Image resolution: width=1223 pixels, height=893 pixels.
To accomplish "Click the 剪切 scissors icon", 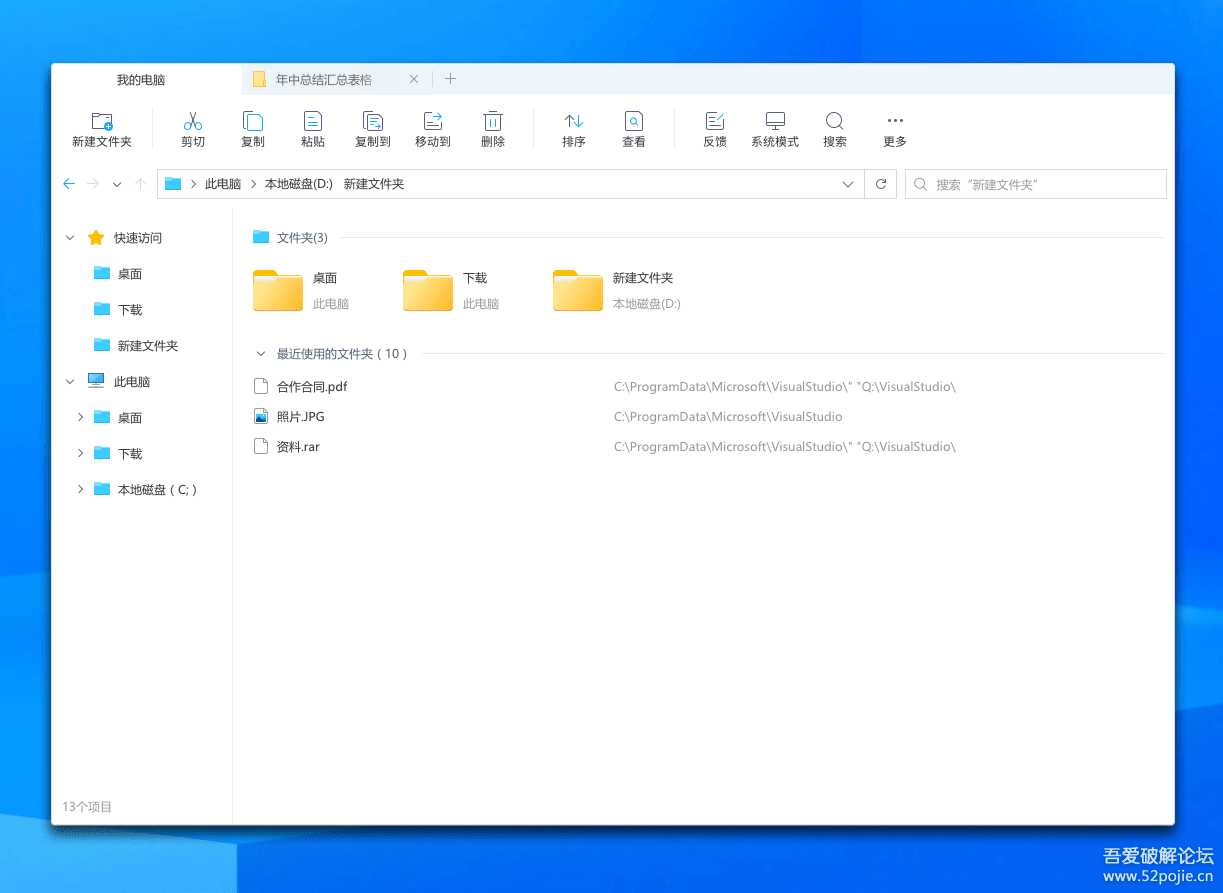I will [193, 122].
